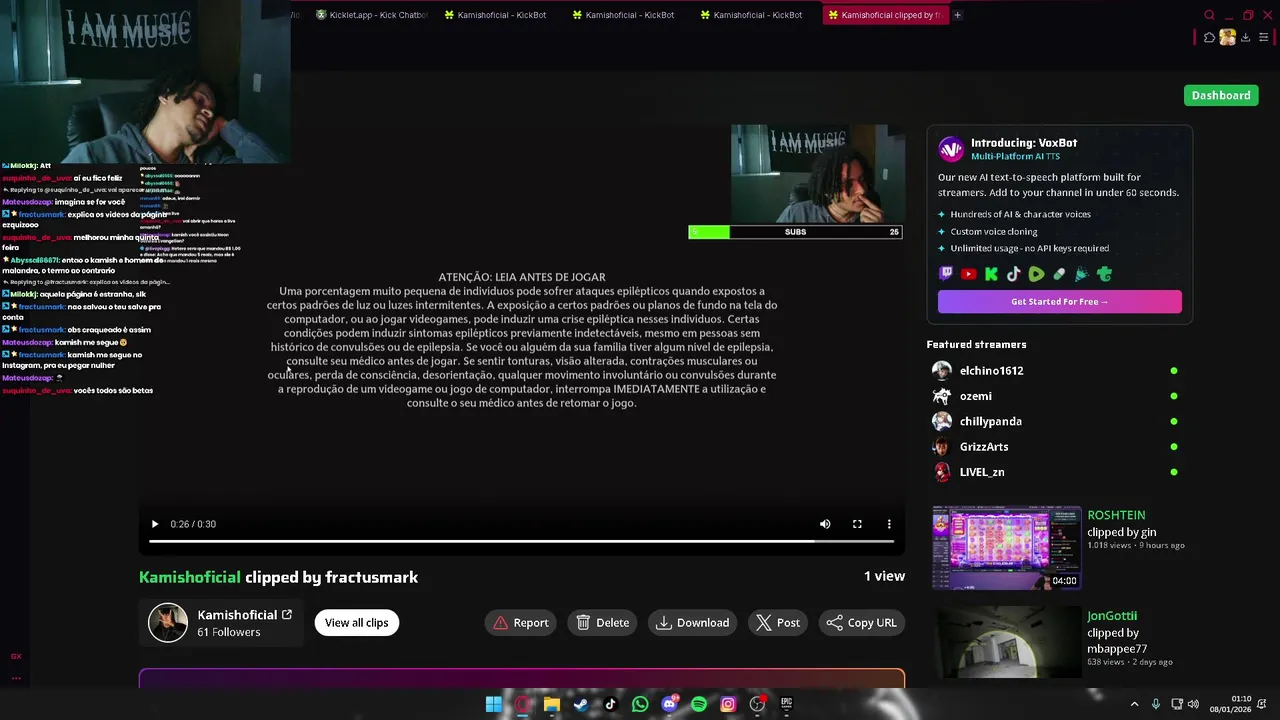Click the pill-shaped platform icon
1280x720 pixels.
[1059, 274]
